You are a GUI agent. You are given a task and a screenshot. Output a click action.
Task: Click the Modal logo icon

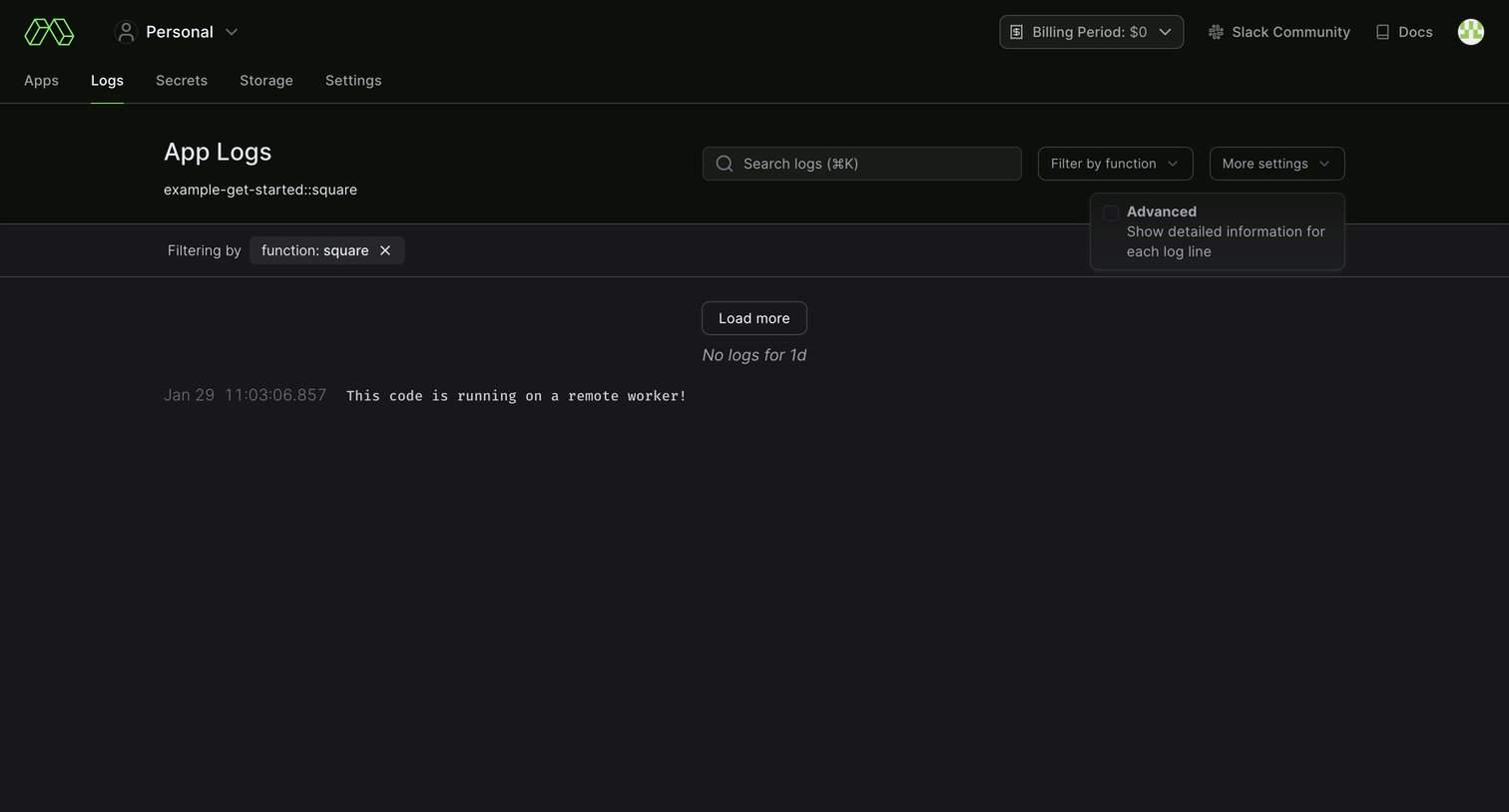(49, 32)
